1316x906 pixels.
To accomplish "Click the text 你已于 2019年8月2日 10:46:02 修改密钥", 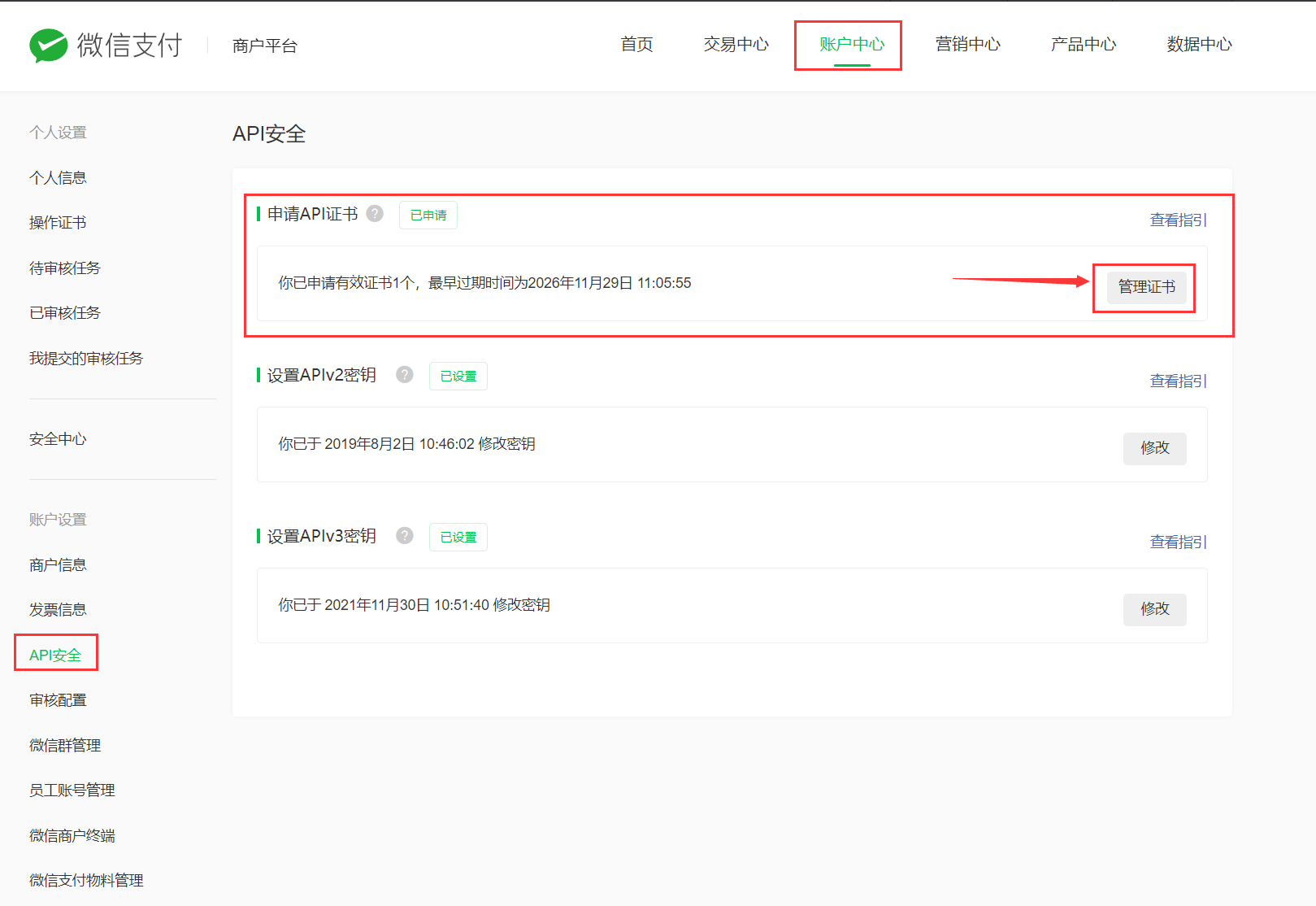I will coord(406,444).
